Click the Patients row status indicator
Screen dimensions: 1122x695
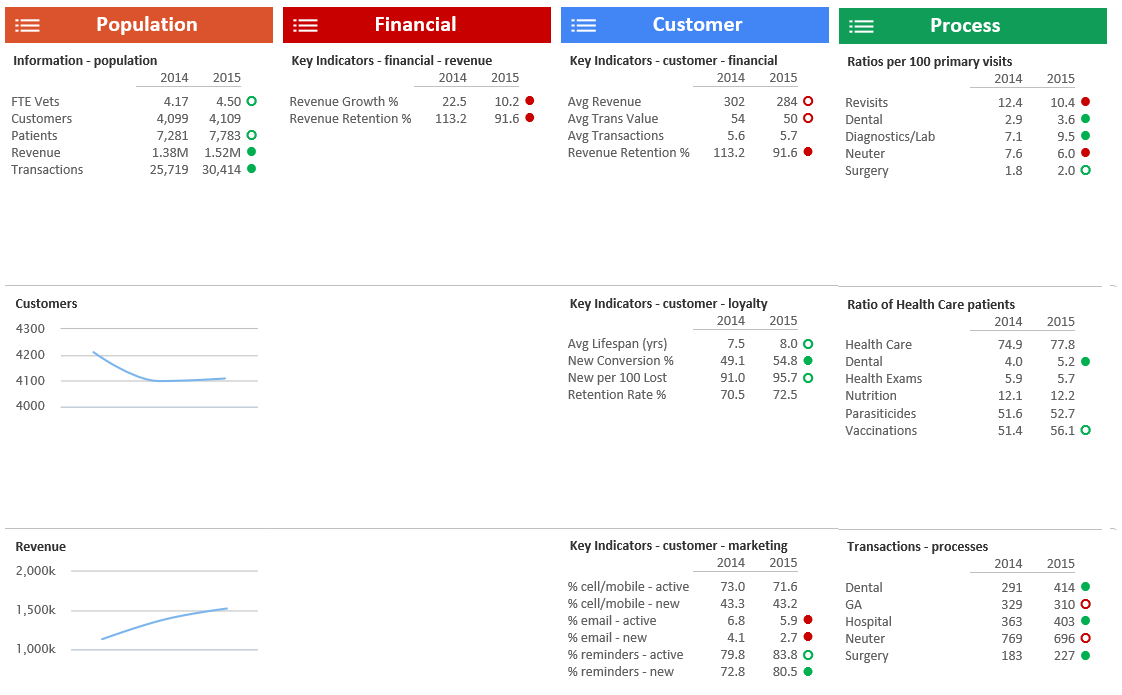tap(251, 135)
